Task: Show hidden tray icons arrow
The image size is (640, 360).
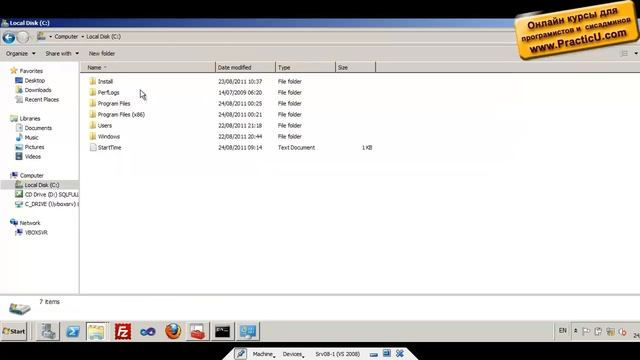Action: point(576,331)
